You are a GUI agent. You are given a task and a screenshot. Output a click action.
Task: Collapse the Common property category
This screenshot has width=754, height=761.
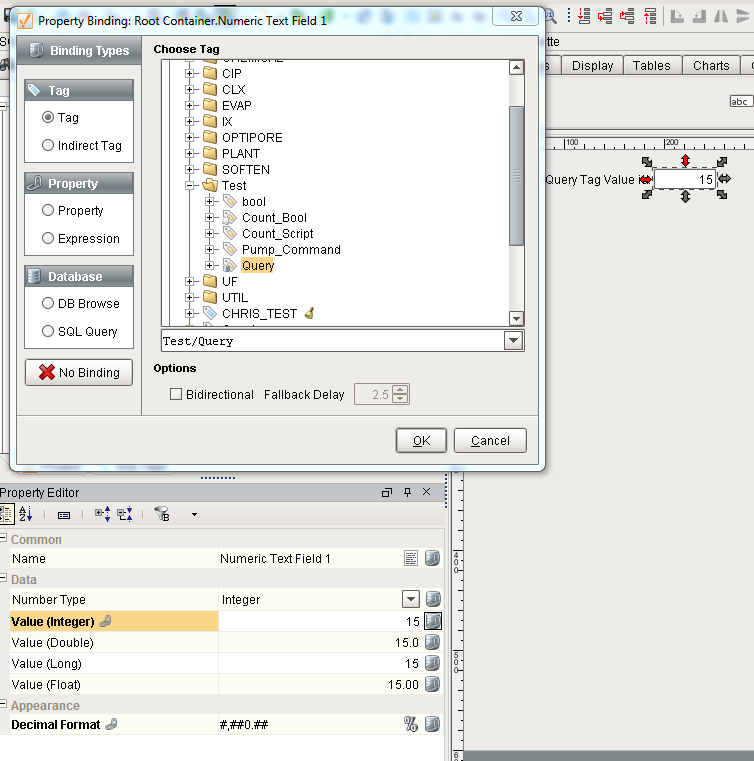3,538
